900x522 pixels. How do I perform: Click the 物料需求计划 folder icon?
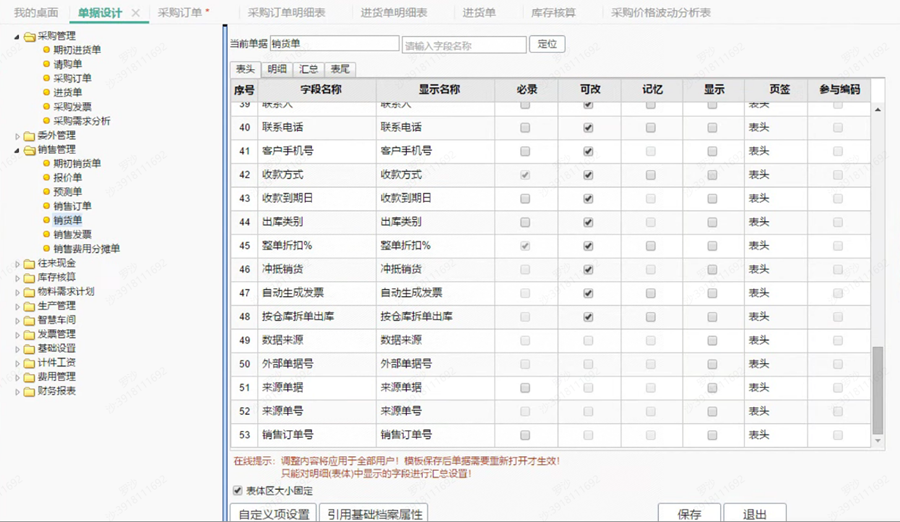29,292
